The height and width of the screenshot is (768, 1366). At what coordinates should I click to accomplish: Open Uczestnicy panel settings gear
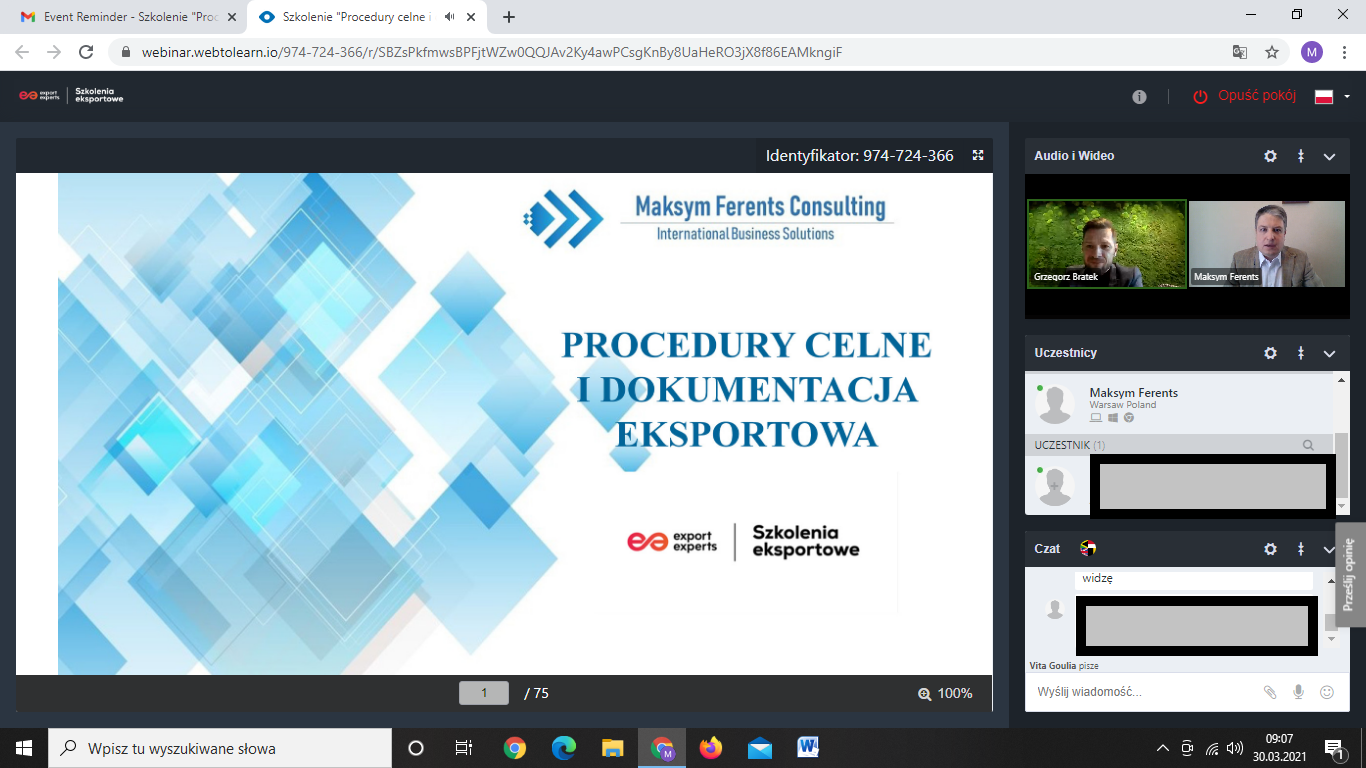pos(1270,353)
